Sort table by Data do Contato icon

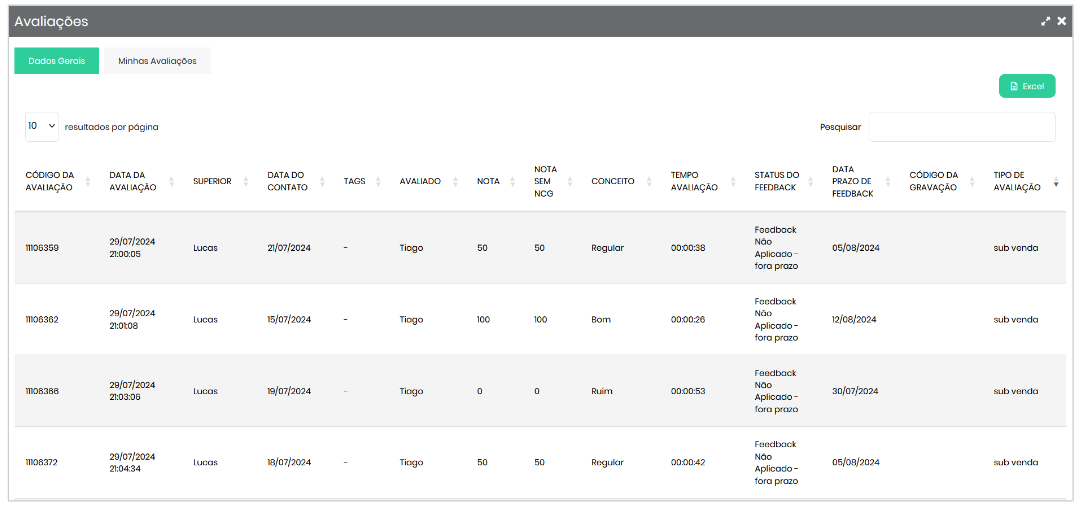[323, 182]
